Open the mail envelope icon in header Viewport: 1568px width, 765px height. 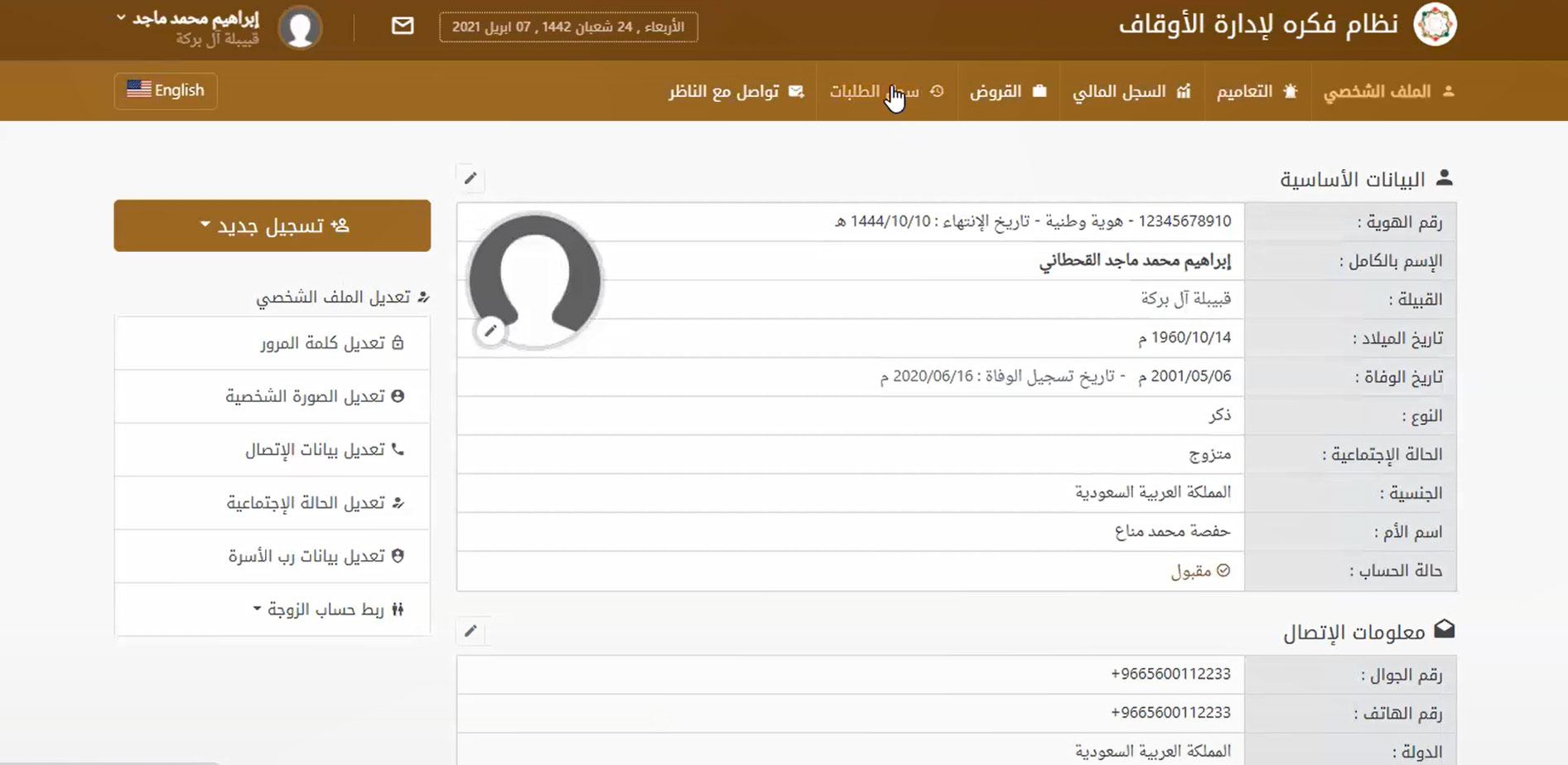(403, 27)
